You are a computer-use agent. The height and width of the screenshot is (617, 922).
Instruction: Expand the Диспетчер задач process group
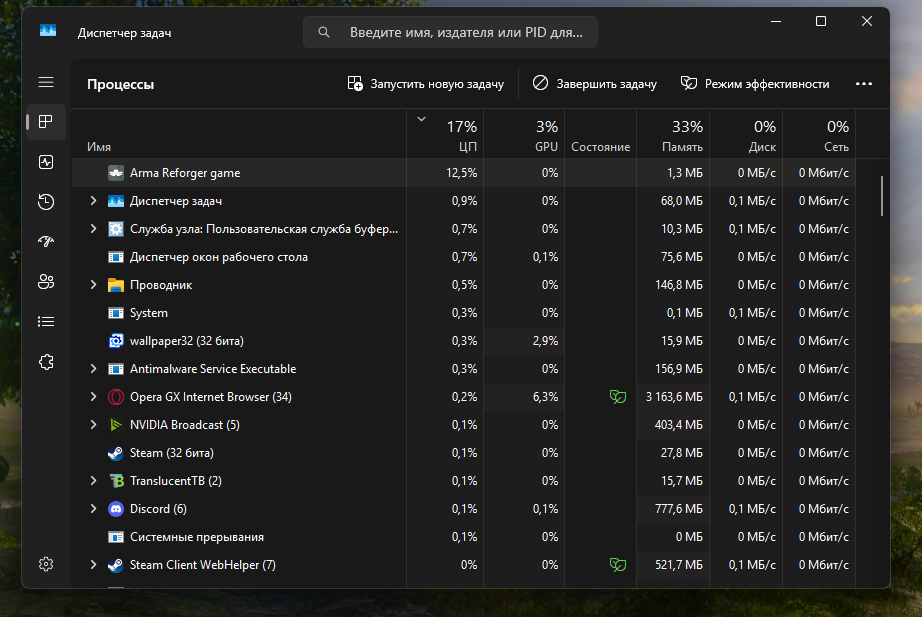click(x=93, y=201)
